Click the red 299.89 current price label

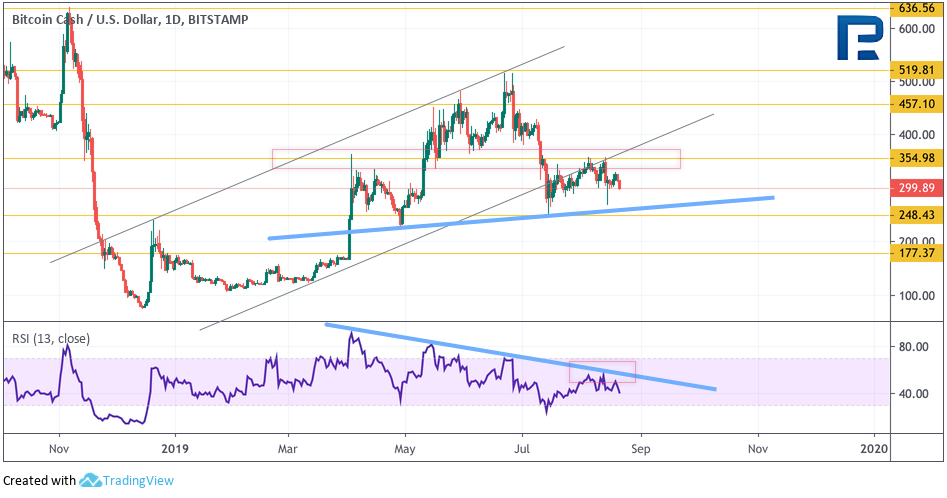pyautogui.click(x=916, y=188)
